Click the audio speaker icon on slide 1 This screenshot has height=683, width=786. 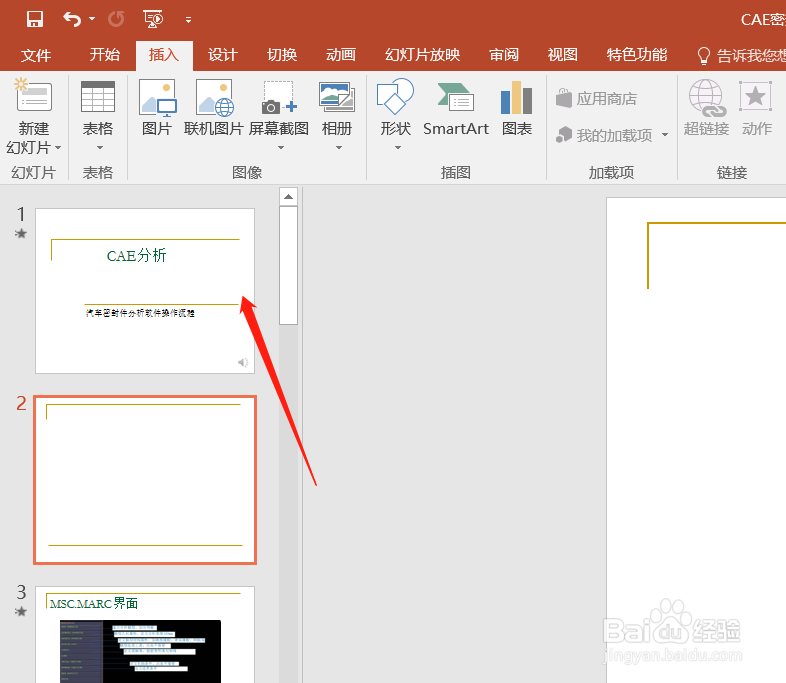coord(243,362)
